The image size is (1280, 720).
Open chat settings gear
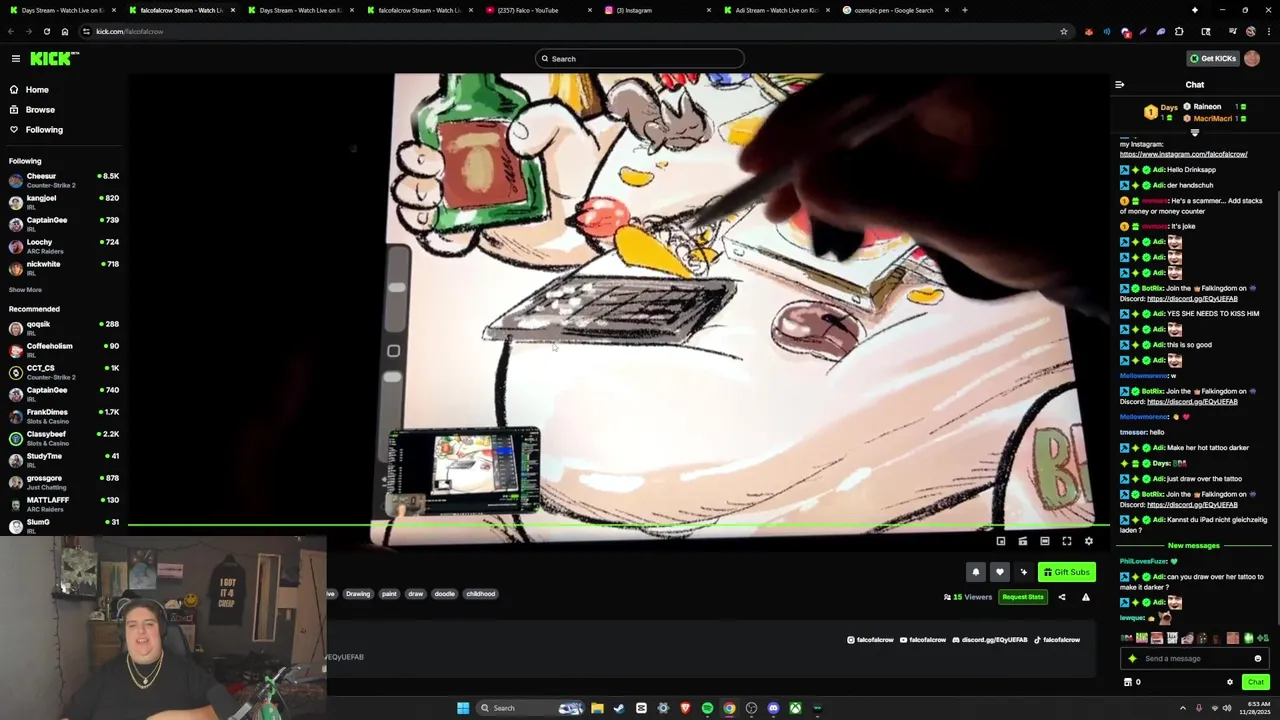click(1230, 682)
